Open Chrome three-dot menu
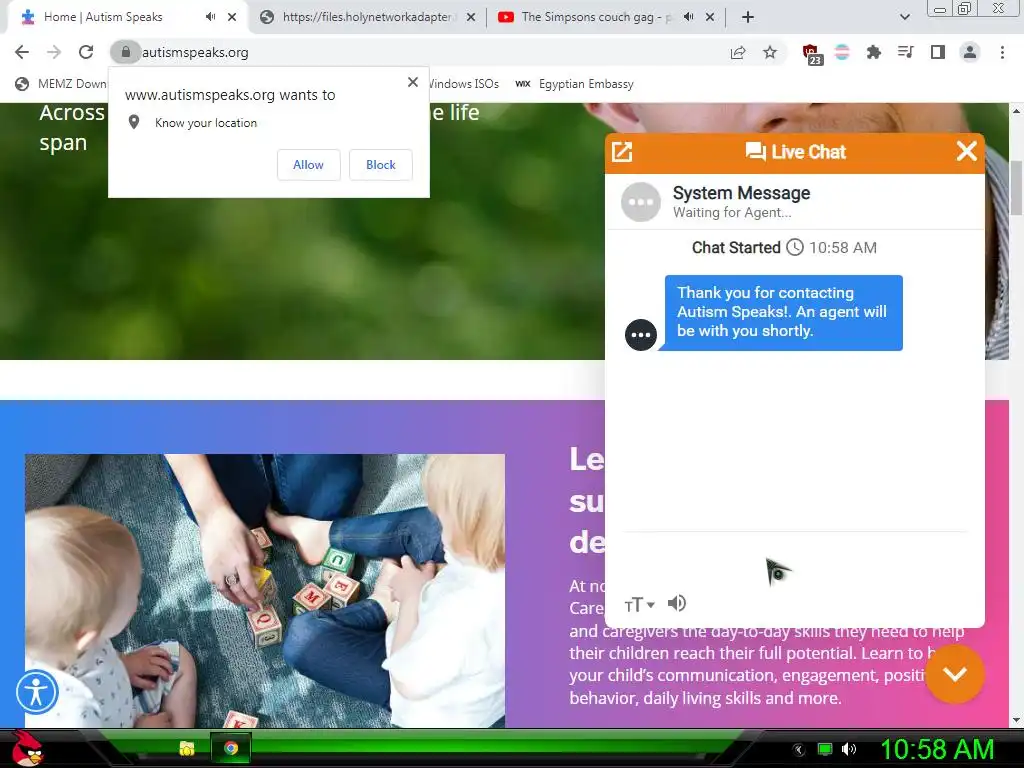Screen dimensions: 1024x768 click(1002, 52)
